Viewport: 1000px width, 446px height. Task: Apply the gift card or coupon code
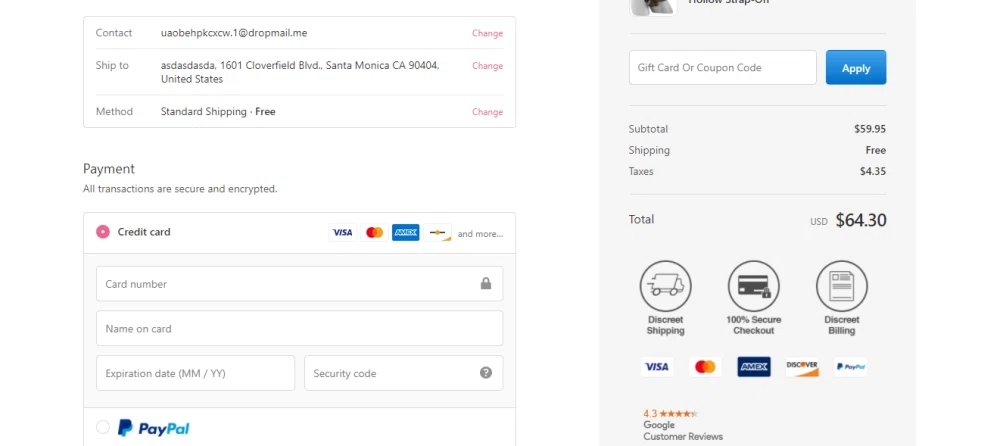(x=856, y=68)
